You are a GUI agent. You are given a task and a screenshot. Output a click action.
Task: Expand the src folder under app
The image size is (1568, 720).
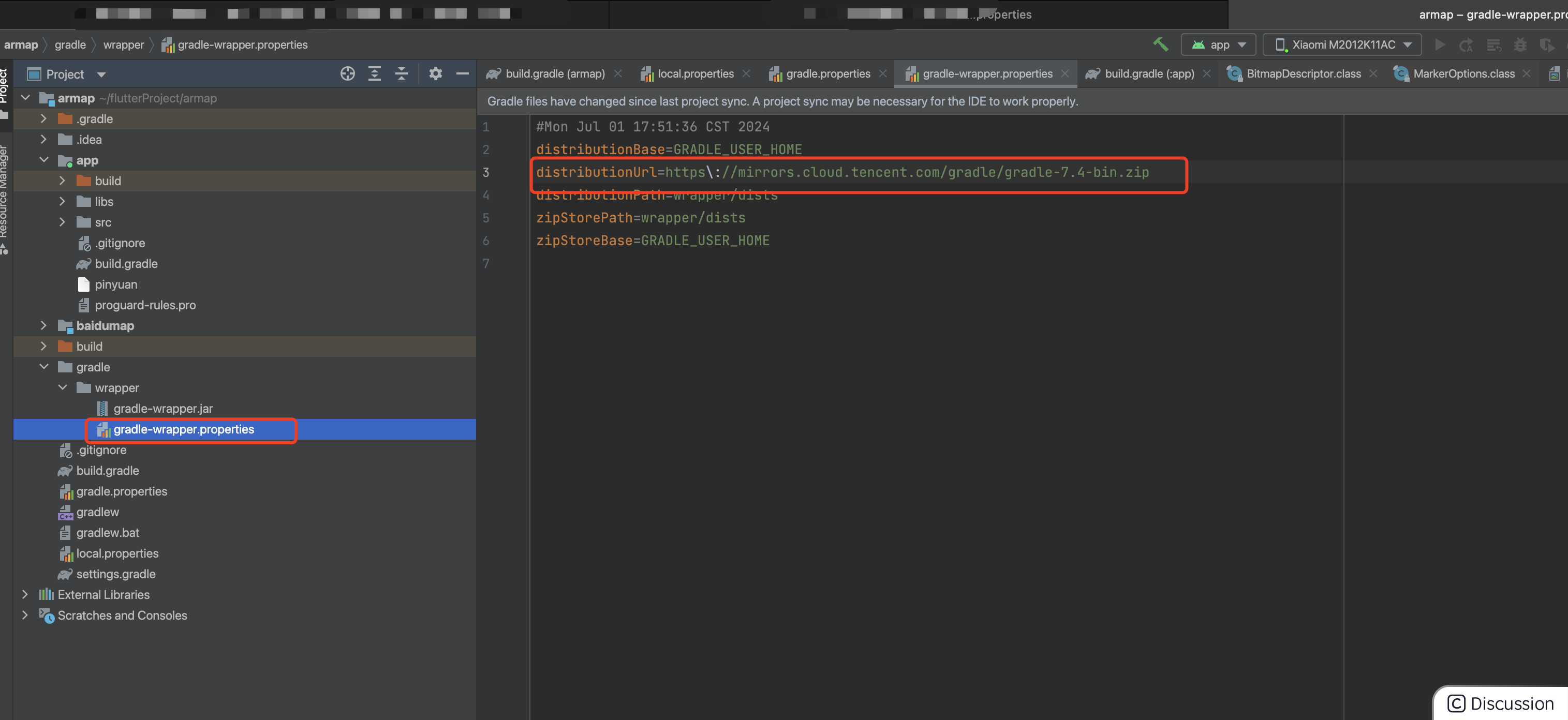pos(62,221)
